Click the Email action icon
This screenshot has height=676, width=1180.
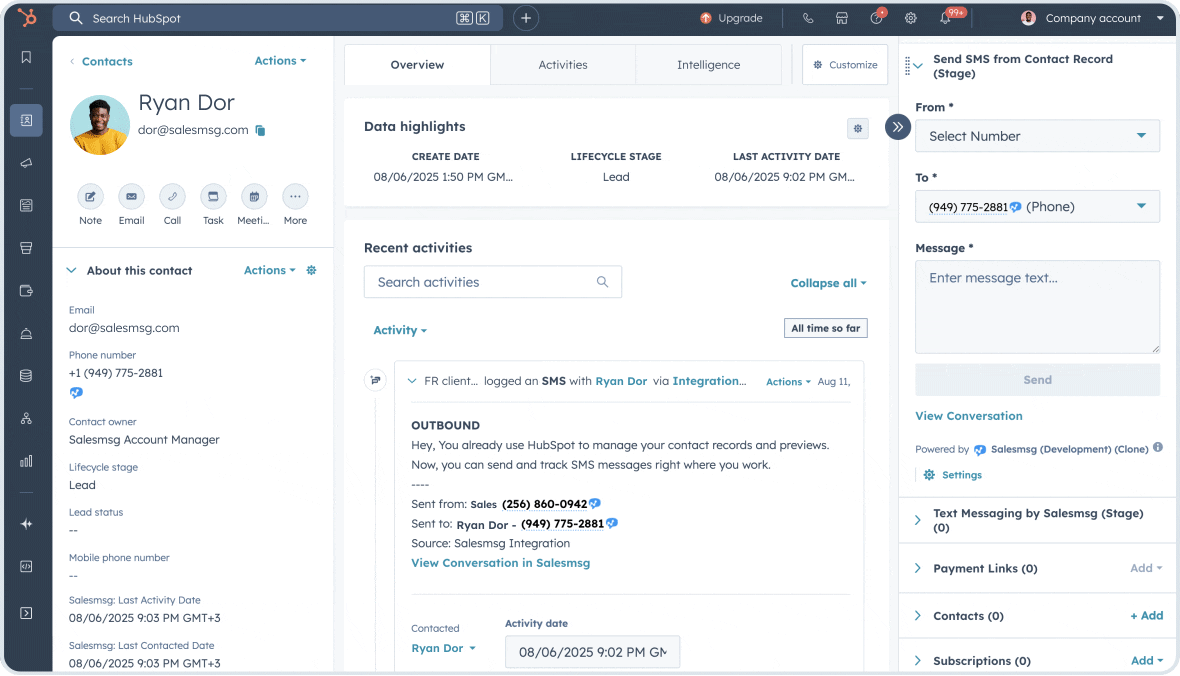tap(132, 196)
